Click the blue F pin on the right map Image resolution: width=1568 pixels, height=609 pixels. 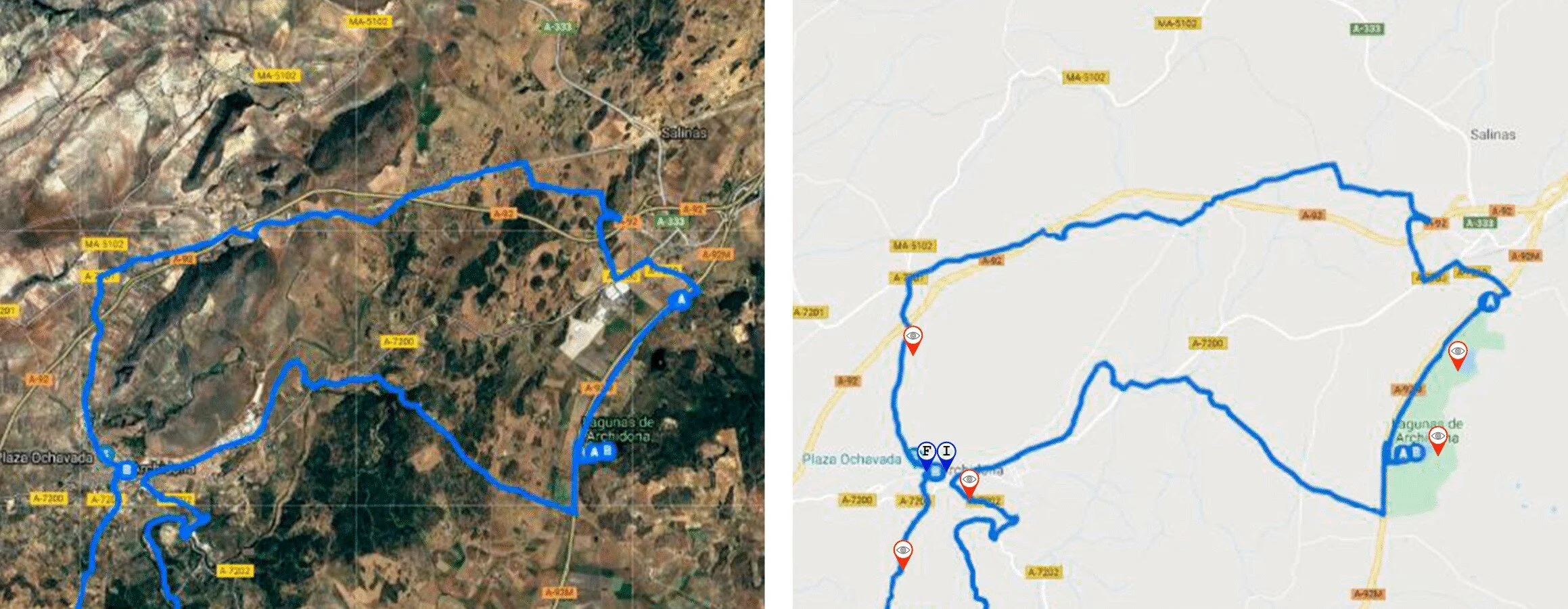point(927,455)
